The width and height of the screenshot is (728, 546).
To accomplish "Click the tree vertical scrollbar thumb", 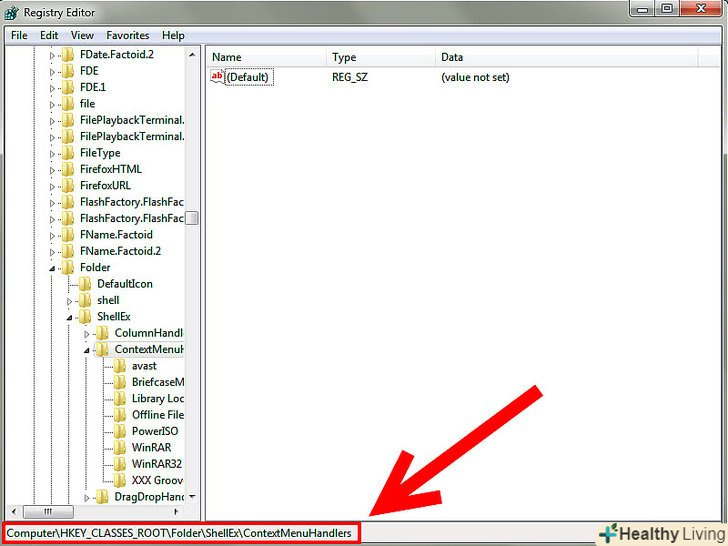I will click(192, 218).
